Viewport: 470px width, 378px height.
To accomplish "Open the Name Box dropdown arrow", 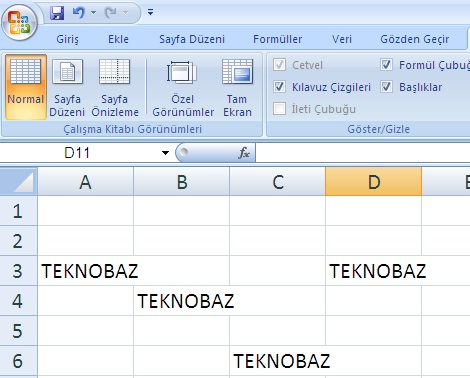I will (x=165, y=153).
